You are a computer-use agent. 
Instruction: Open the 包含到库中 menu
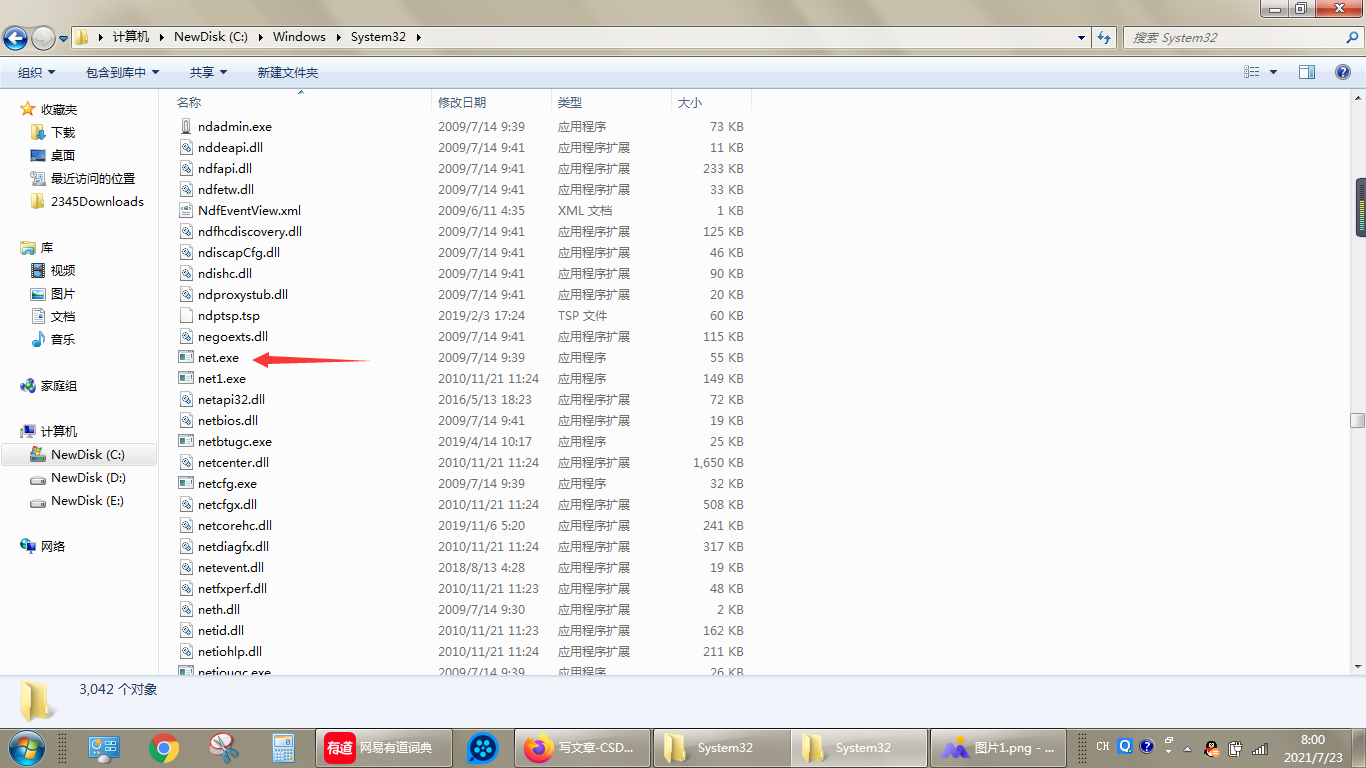[x=122, y=72]
